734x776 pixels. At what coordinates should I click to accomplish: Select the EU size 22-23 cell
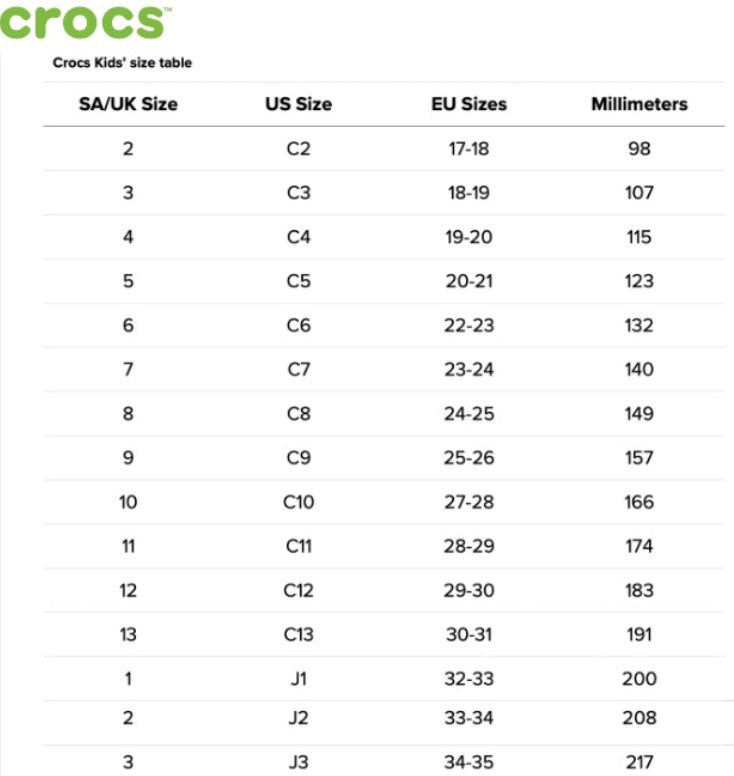point(469,325)
